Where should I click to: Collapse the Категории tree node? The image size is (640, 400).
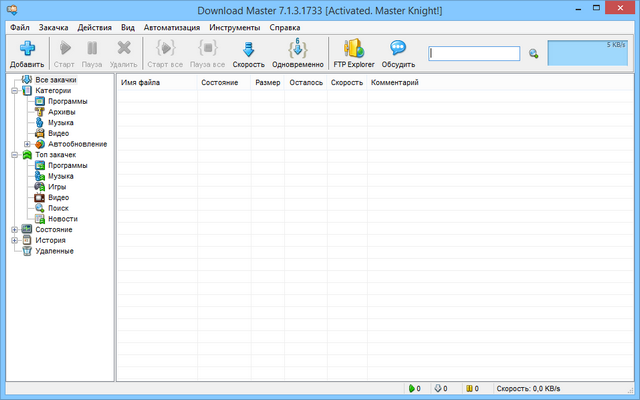click(14, 90)
